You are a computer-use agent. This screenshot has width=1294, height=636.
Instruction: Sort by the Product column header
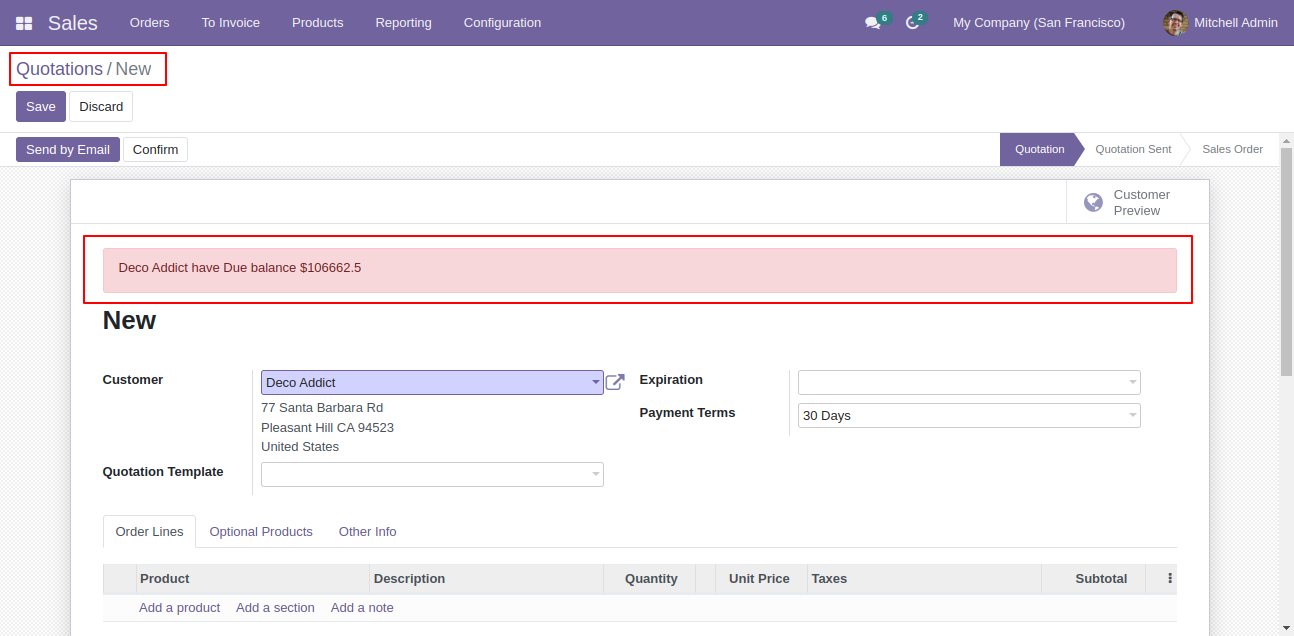(x=253, y=579)
